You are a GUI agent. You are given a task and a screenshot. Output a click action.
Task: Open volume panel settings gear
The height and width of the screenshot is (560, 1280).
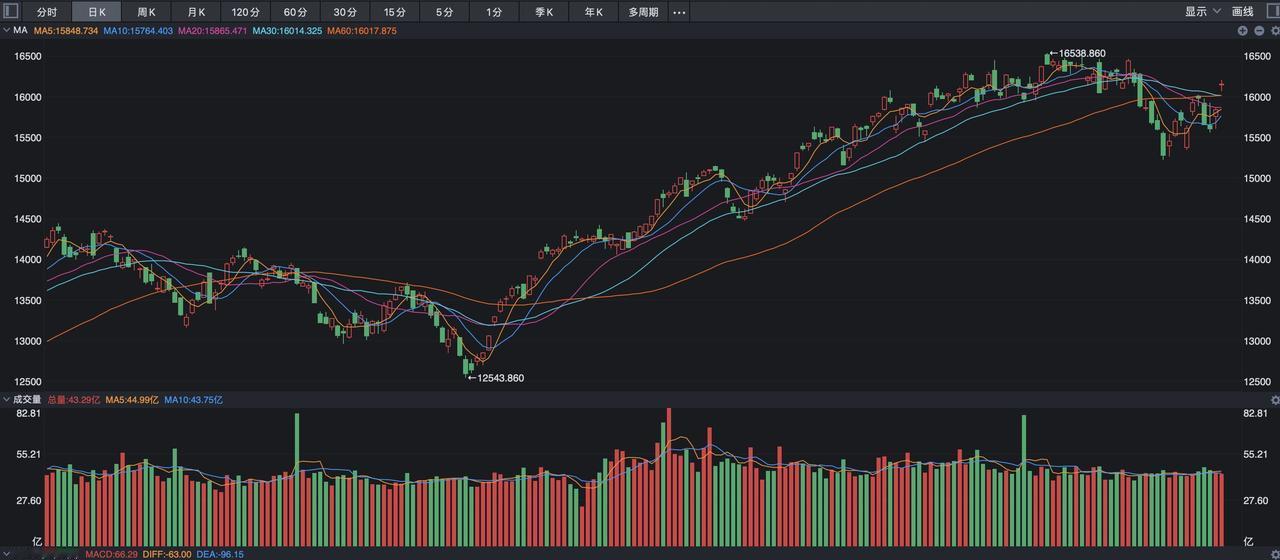pyautogui.click(x=1274, y=400)
